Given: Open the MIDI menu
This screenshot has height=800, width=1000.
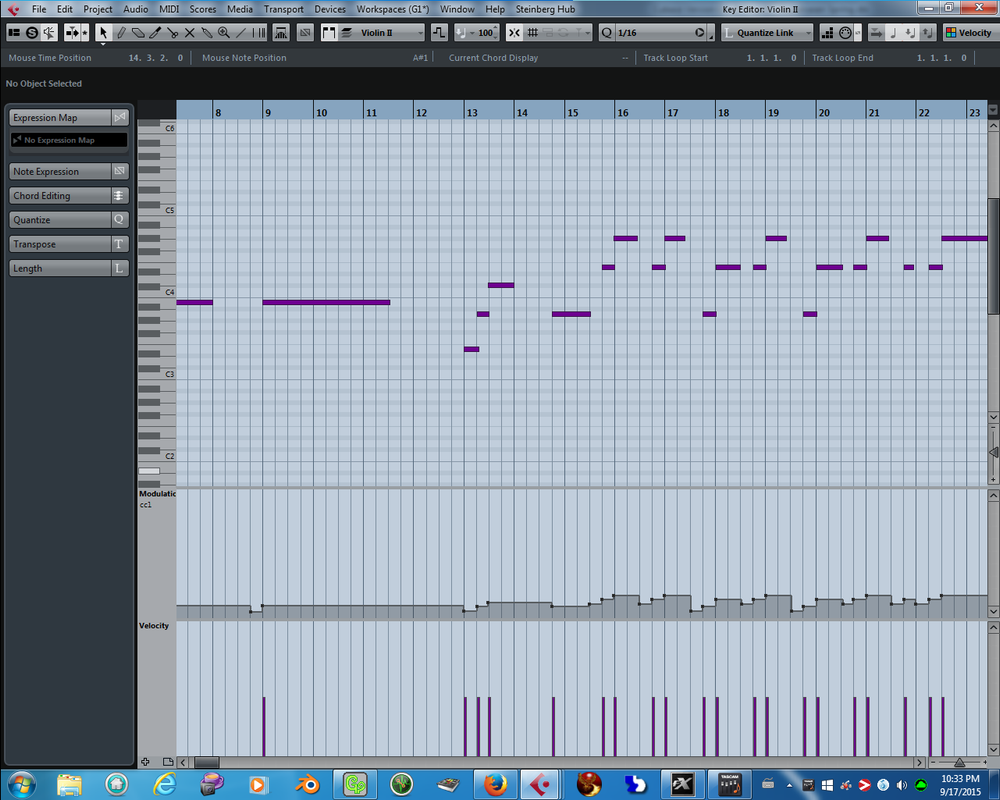Looking at the screenshot, I should coord(169,9).
